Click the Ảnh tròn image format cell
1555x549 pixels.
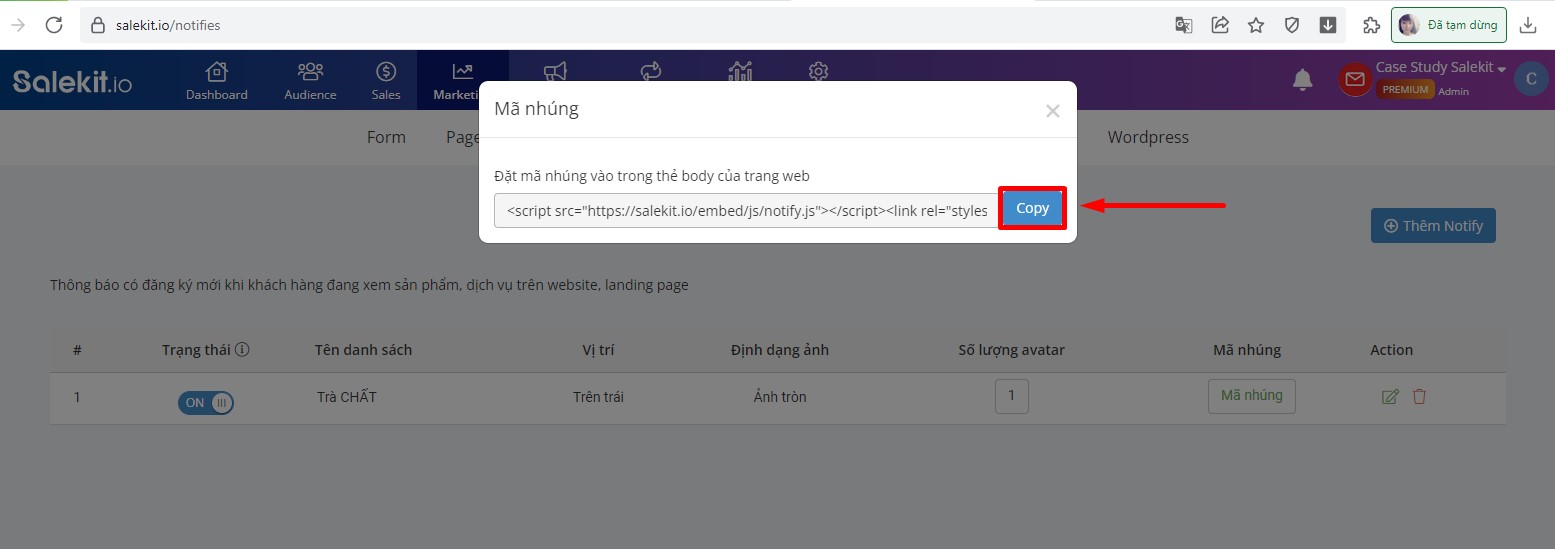[x=780, y=397]
